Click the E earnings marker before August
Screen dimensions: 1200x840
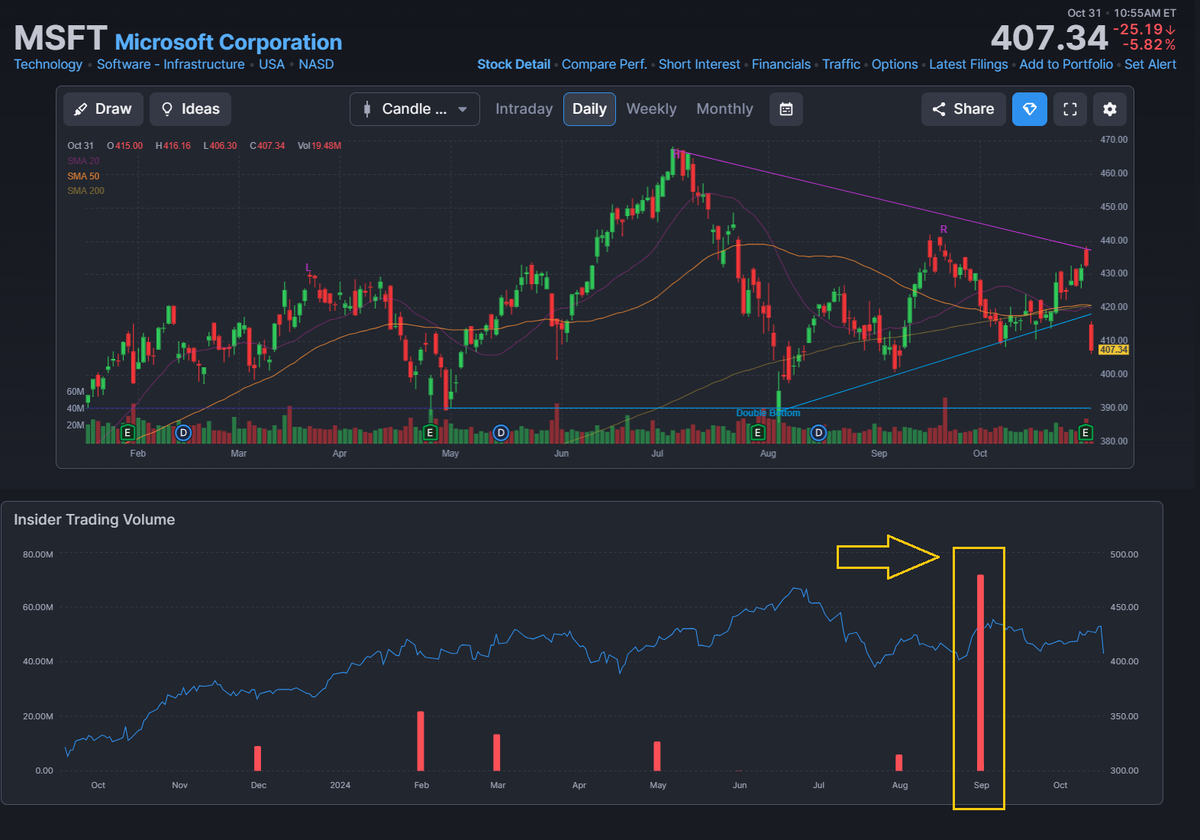pyautogui.click(x=758, y=433)
